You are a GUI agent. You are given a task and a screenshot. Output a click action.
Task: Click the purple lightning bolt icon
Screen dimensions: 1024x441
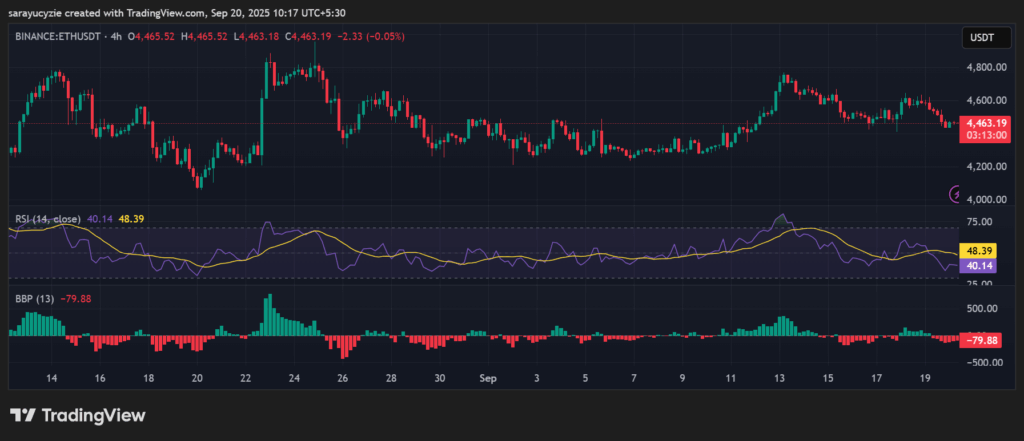coord(956,193)
